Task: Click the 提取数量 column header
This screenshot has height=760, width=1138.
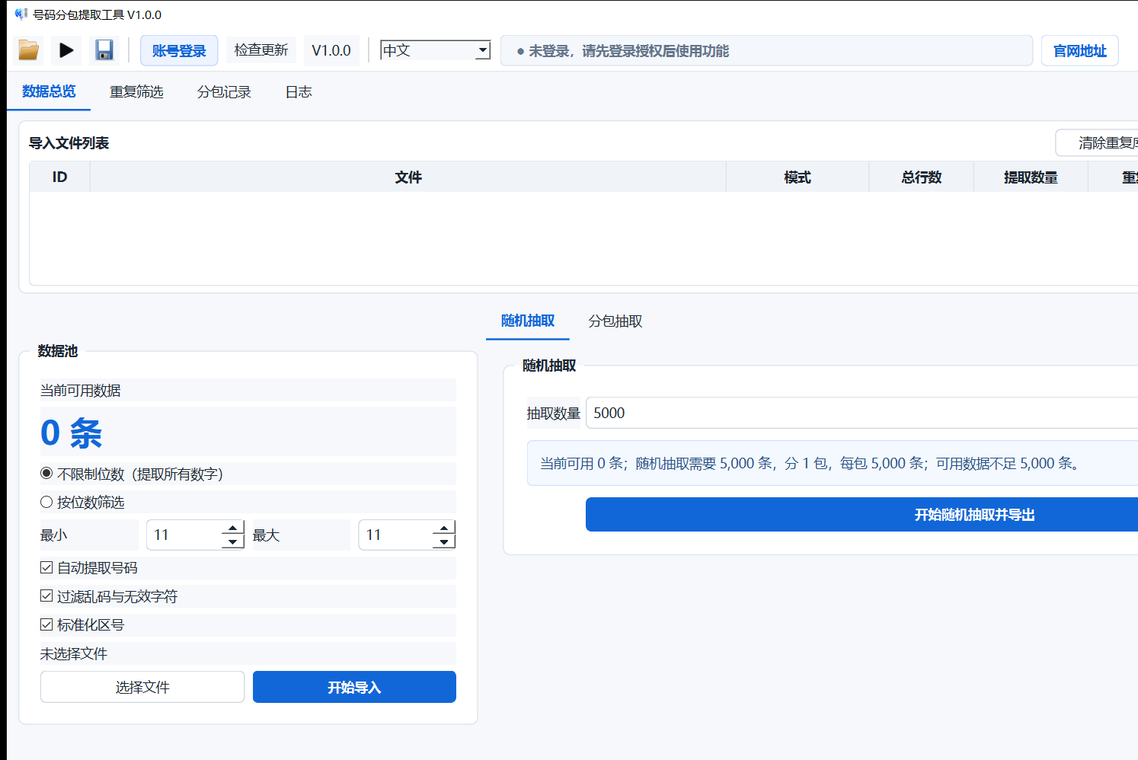Action: (x=1031, y=177)
